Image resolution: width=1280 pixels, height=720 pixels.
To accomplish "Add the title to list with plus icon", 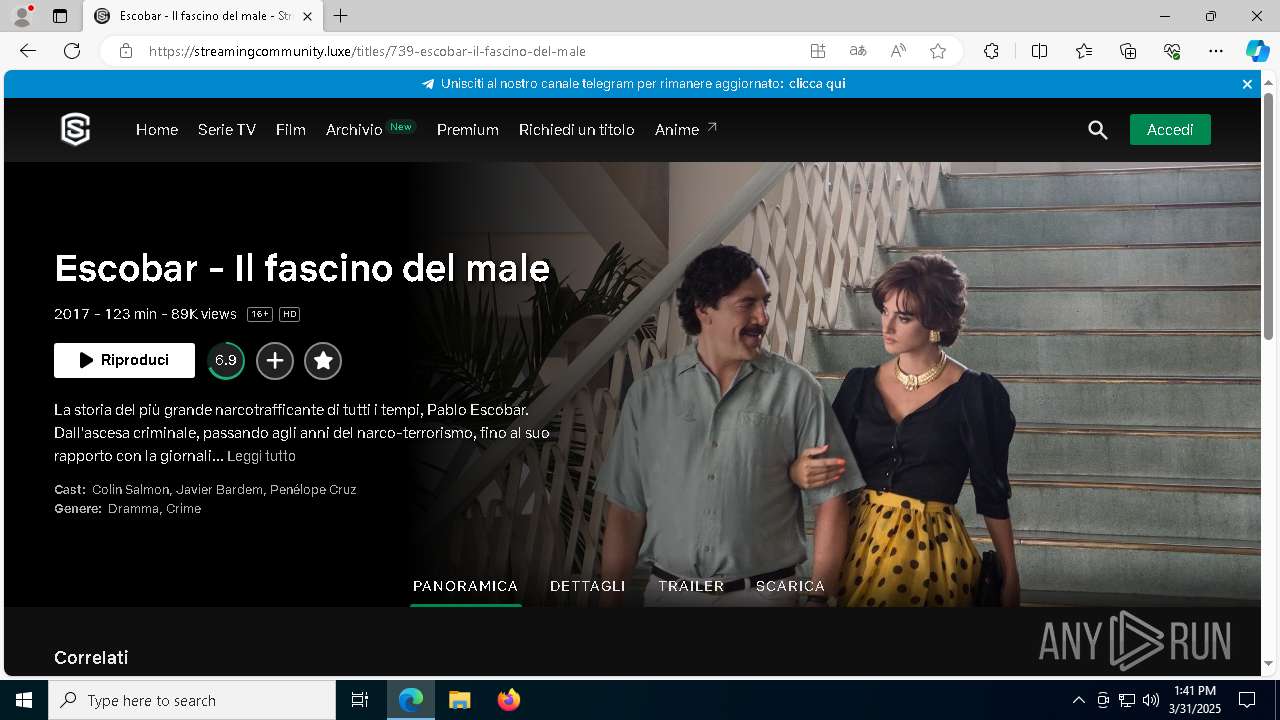I will 275,361.
